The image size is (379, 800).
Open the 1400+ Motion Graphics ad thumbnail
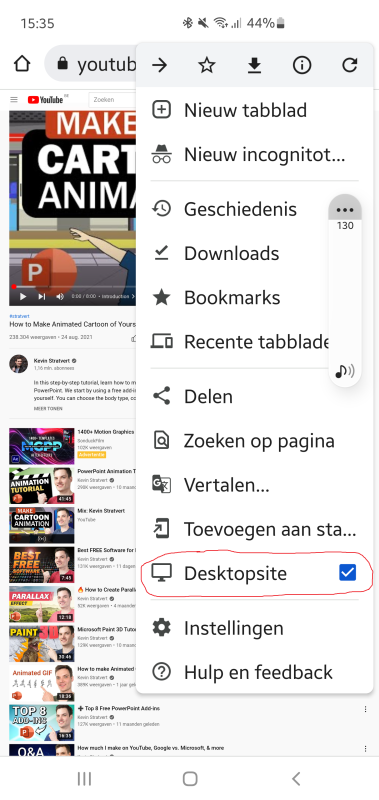[x=41, y=446]
